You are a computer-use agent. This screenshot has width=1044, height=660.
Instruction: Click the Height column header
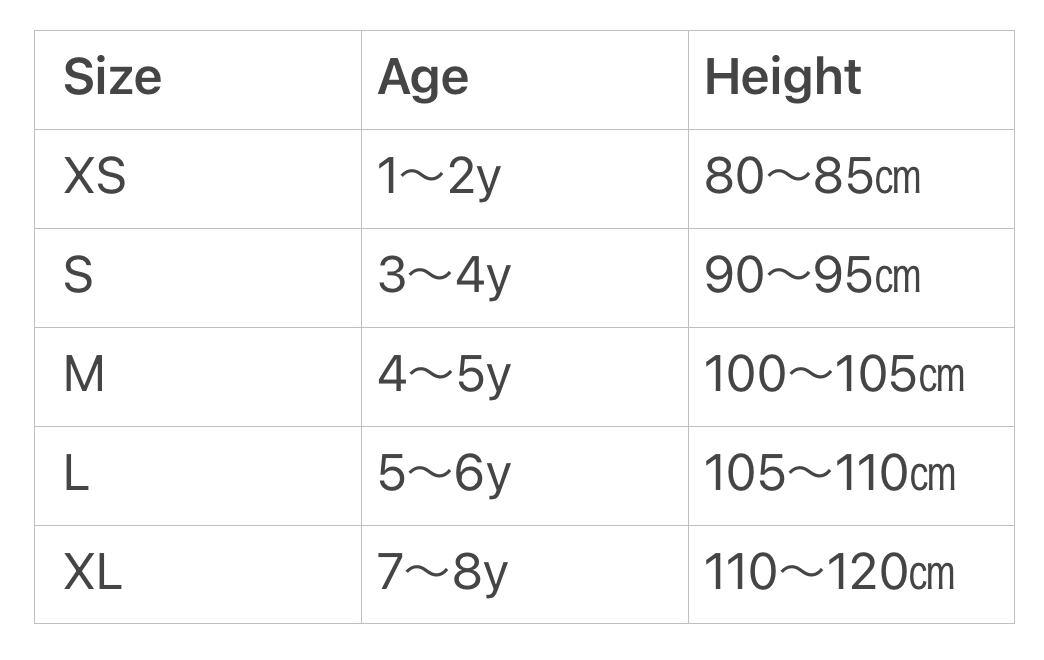pos(783,78)
